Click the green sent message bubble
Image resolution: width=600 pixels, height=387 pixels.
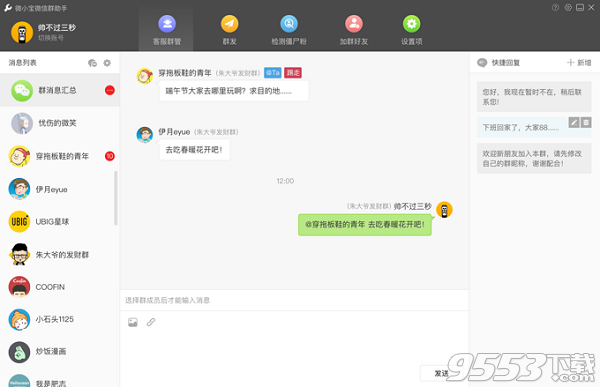point(365,224)
